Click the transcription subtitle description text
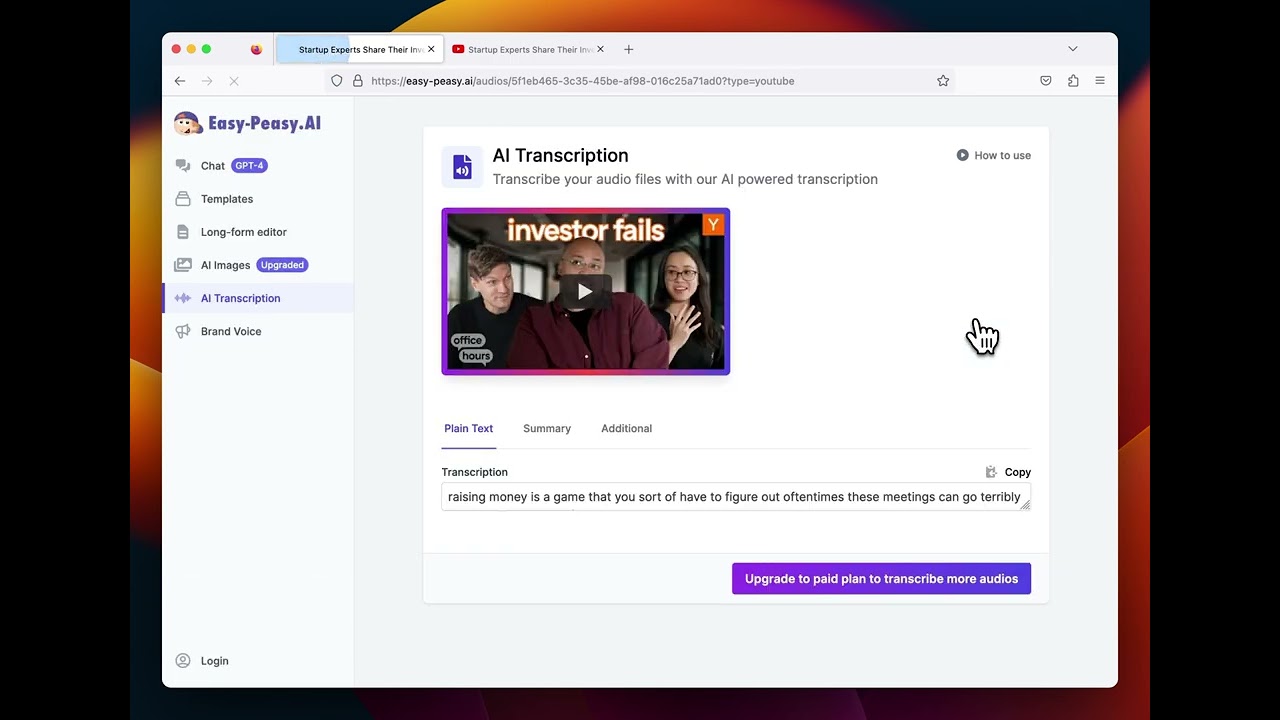 685,180
